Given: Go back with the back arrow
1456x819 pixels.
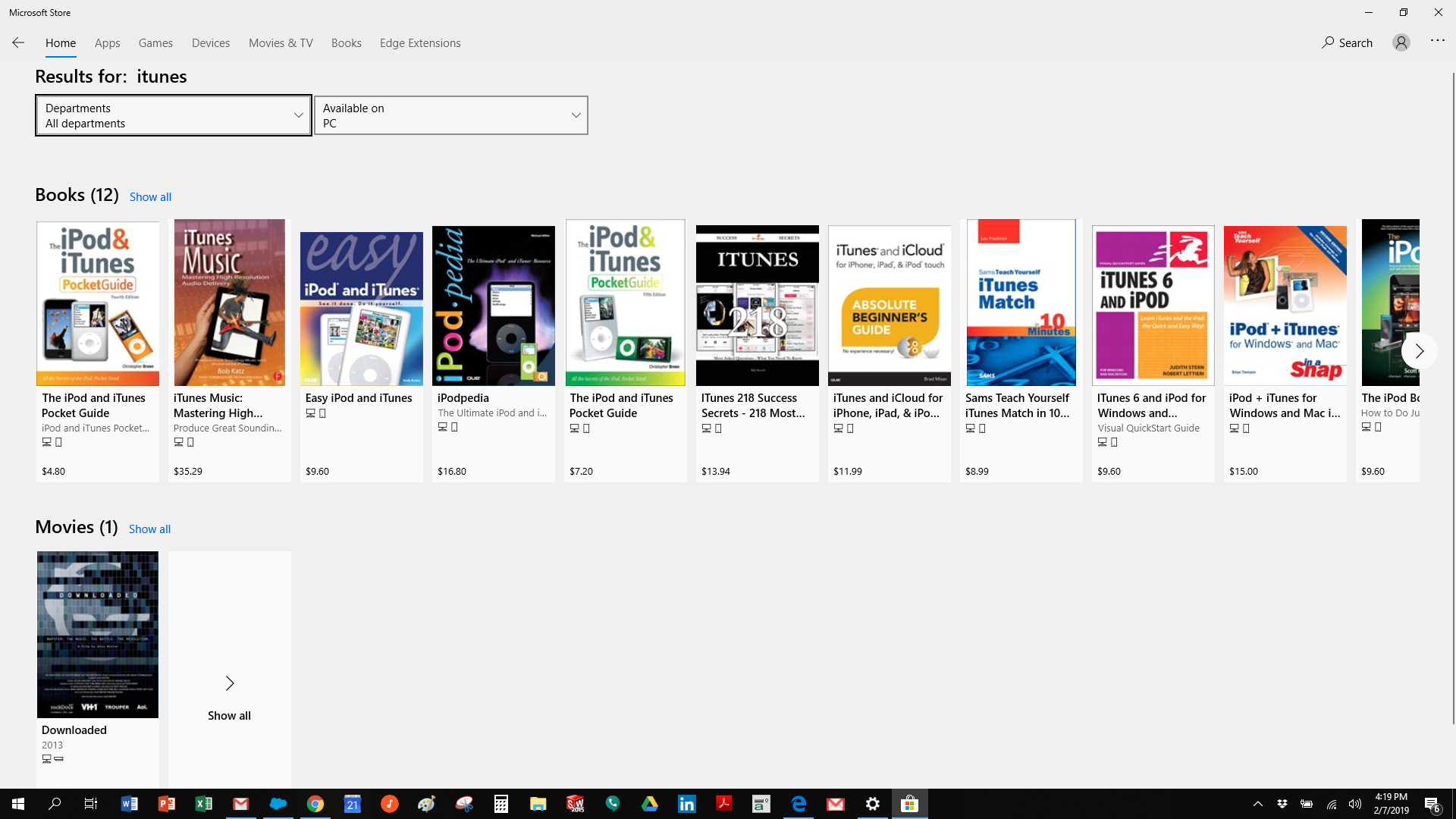Looking at the screenshot, I should click(18, 43).
